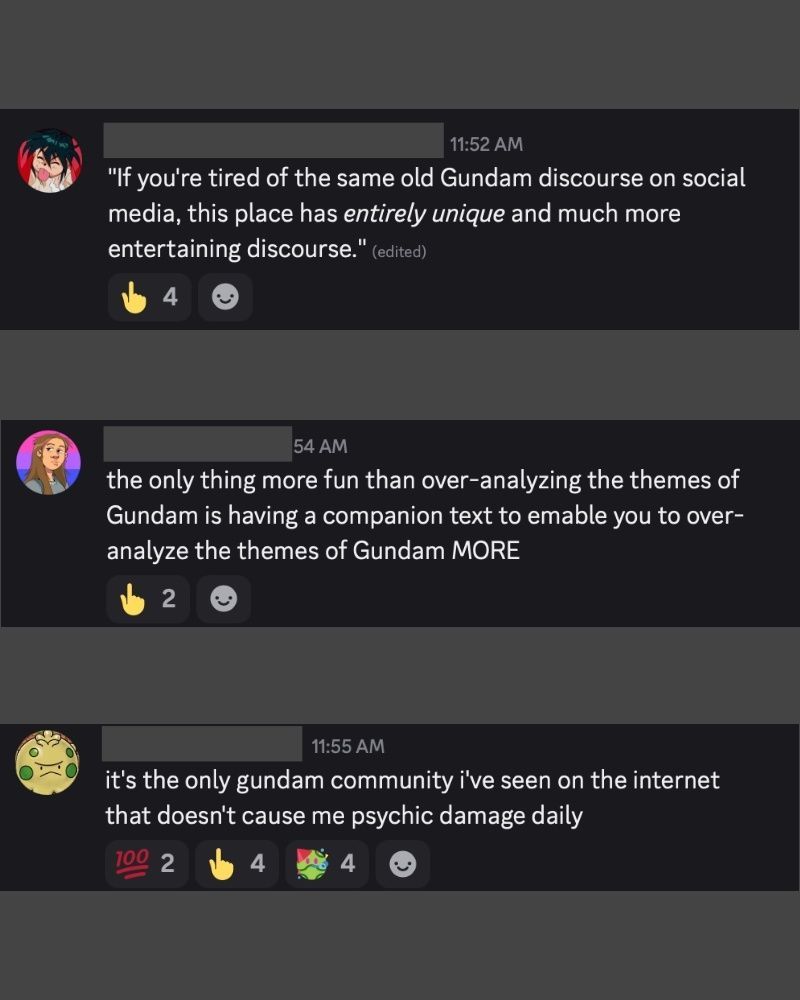Select the redacted username above the psychic damage message
This screenshot has height=1000, width=800.
click(x=202, y=744)
